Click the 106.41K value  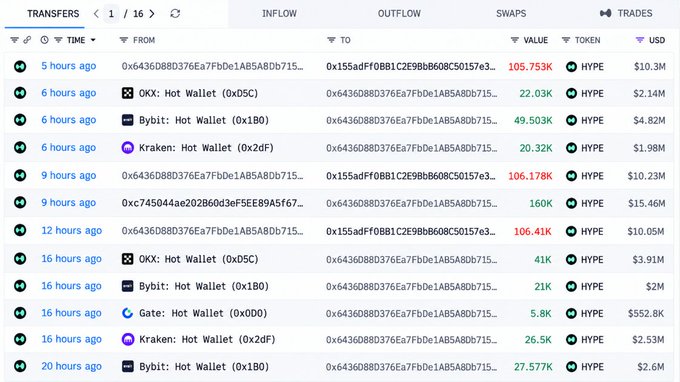click(533, 232)
